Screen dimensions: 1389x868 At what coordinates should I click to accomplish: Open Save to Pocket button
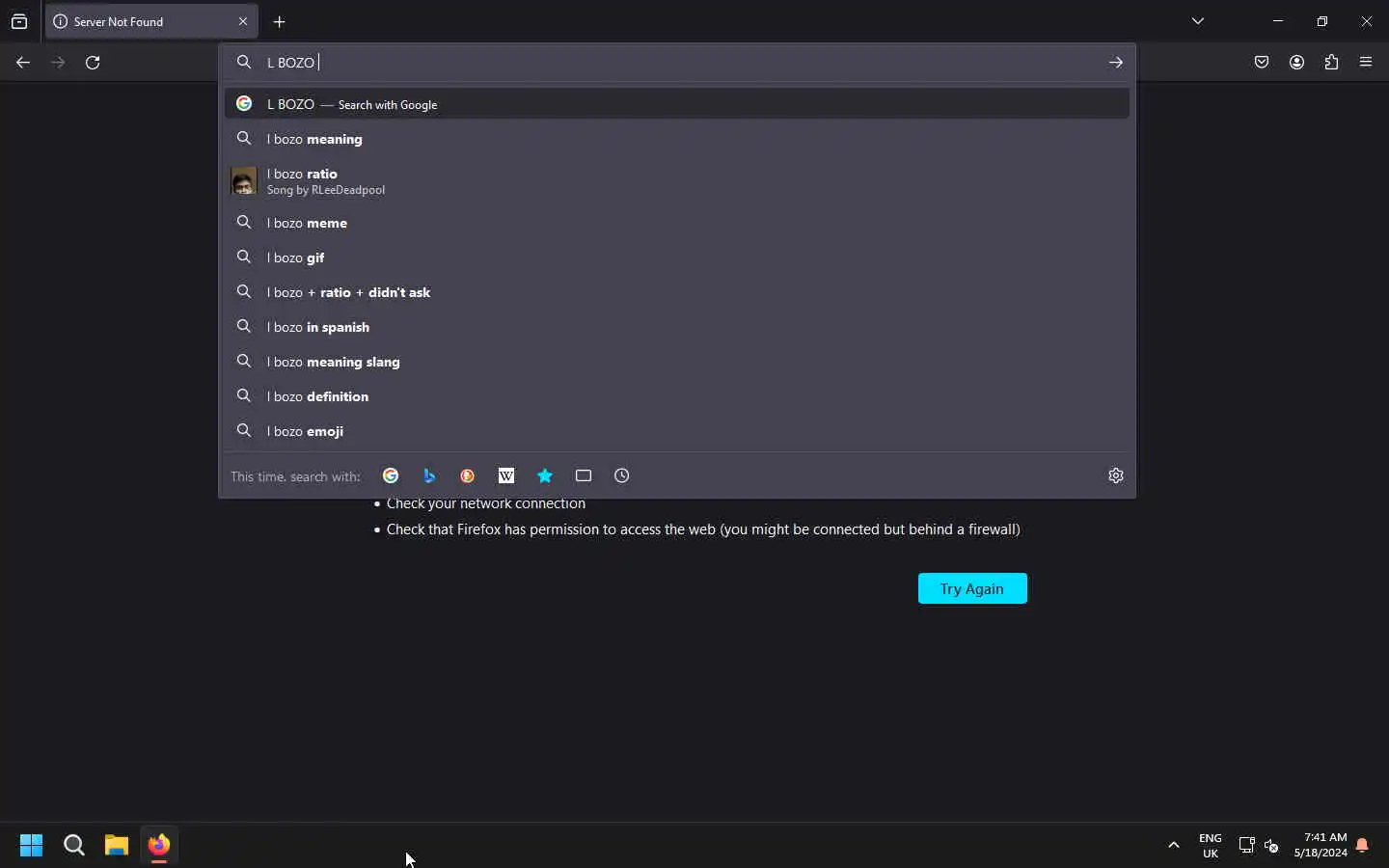[1262, 63]
